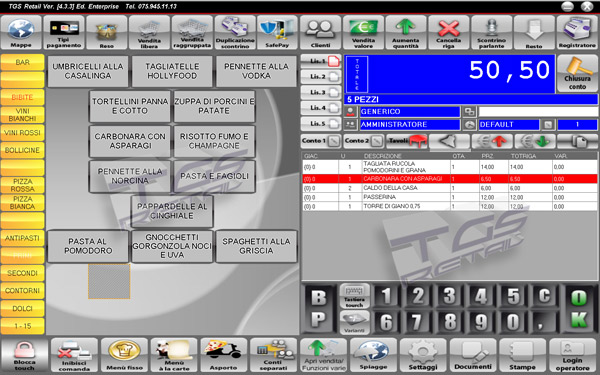The height and width of the screenshot is (375, 600).
Task: Toggle the Tastiera touch keyboard
Action: click(354, 296)
